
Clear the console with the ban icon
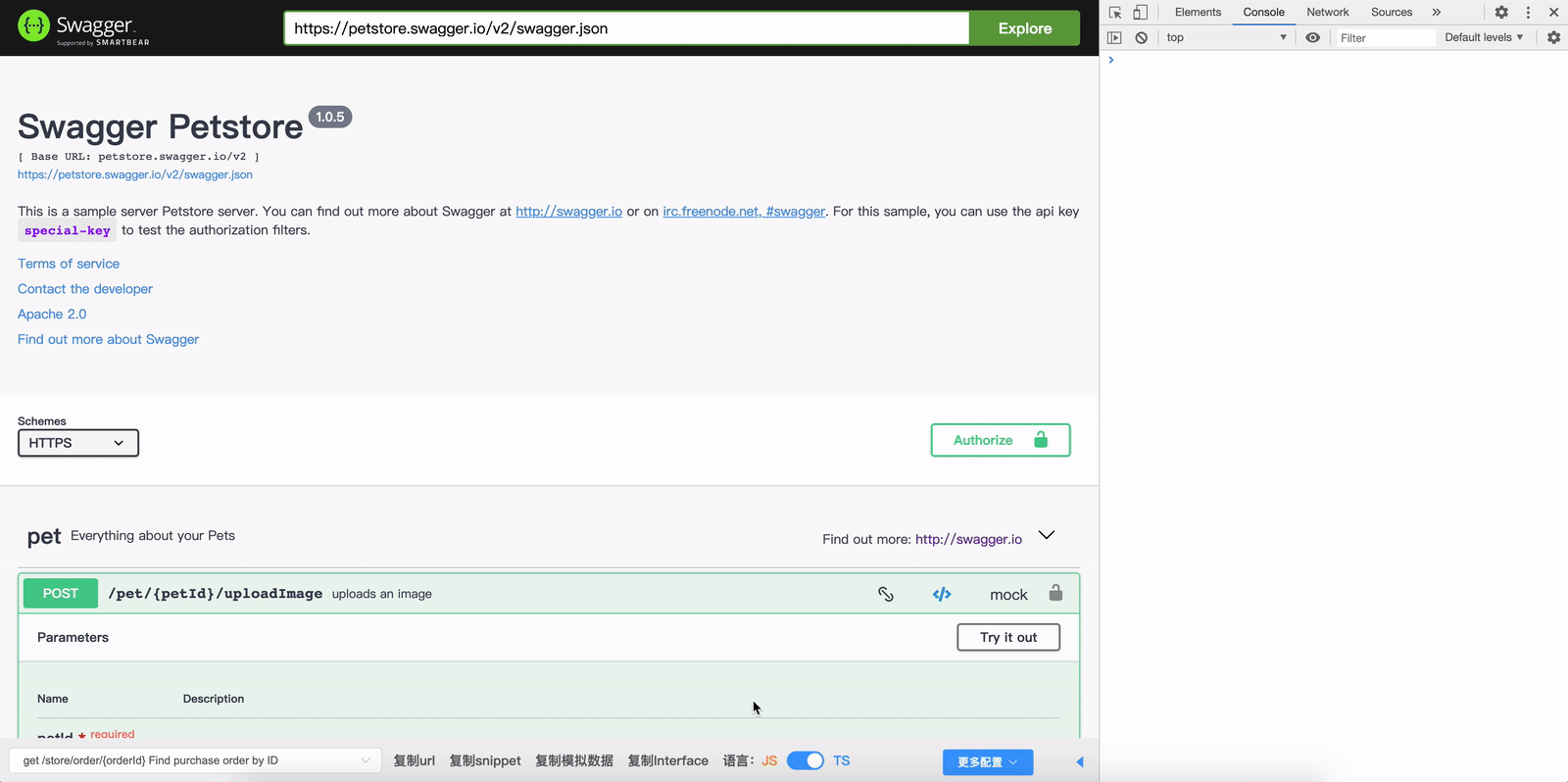point(1141,37)
